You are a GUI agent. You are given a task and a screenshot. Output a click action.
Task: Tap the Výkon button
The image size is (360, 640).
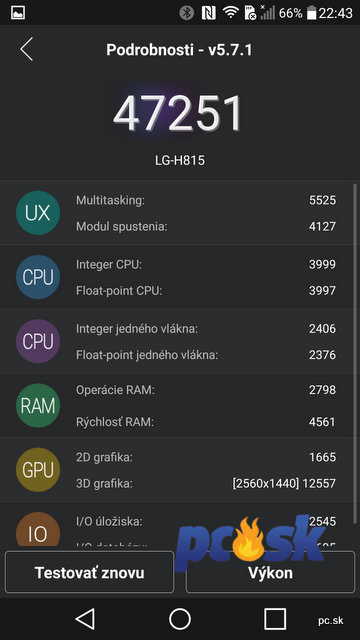coord(270,572)
